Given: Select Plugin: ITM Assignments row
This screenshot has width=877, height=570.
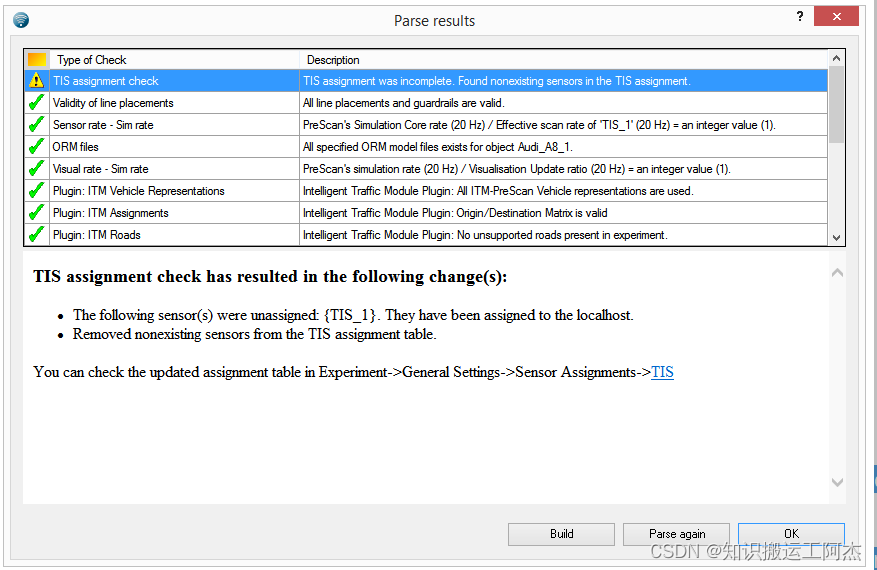Looking at the screenshot, I should pyautogui.click(x=426, y=213).
